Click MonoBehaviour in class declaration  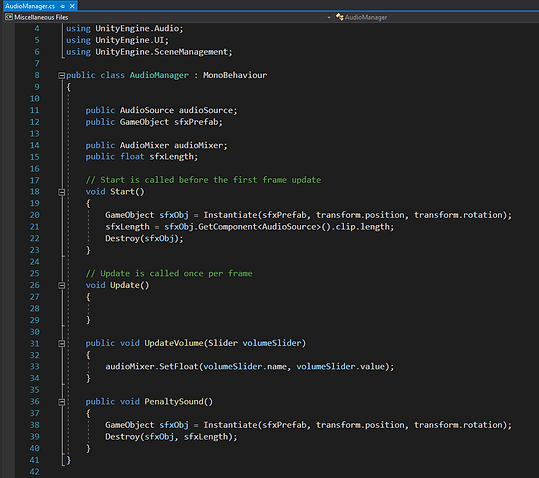pyautogui.click(x=235, y=75)
